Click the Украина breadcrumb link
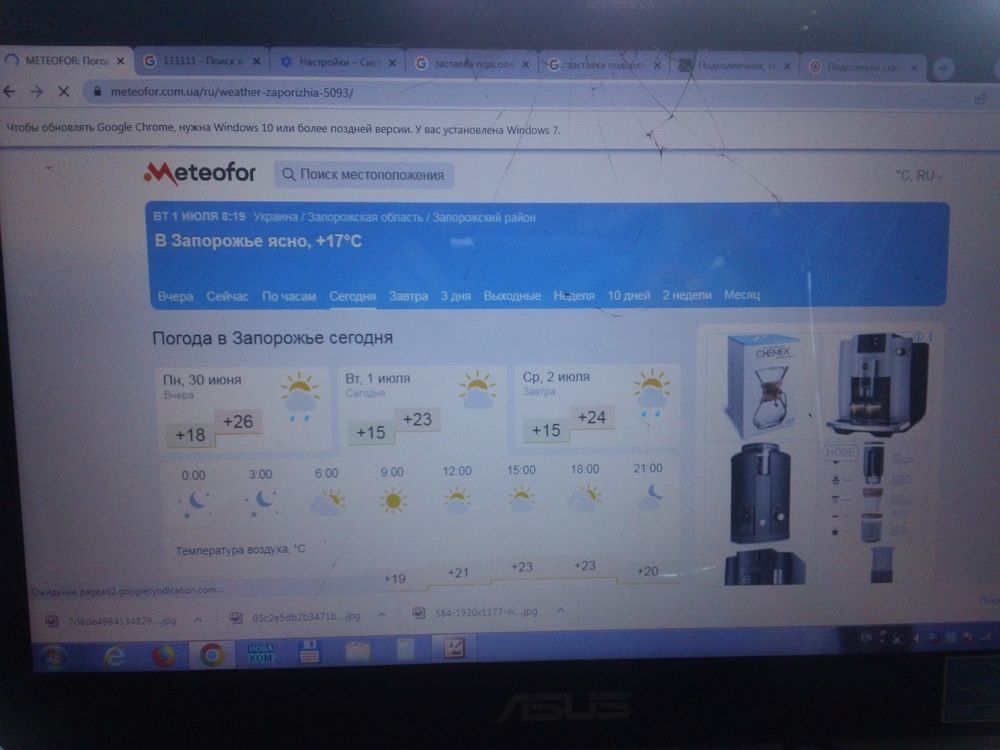Screen dimensions: 1000x750 (276, 217)
